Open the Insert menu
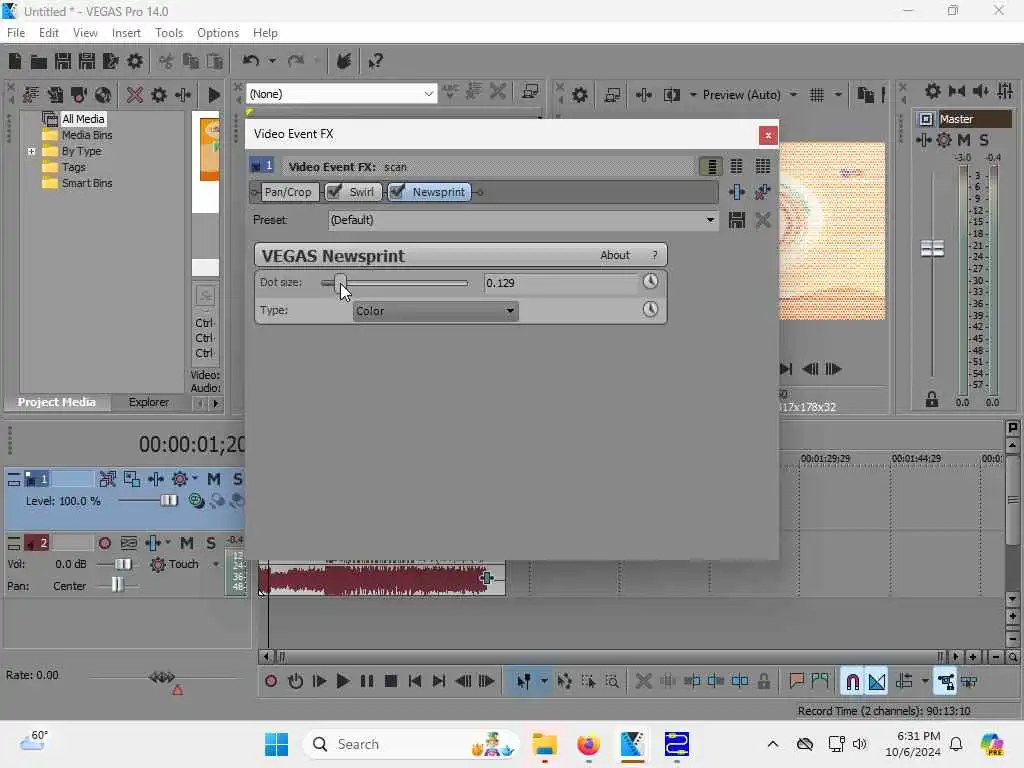This screenshot has height=768, width=1024. [x=126, y=33]
